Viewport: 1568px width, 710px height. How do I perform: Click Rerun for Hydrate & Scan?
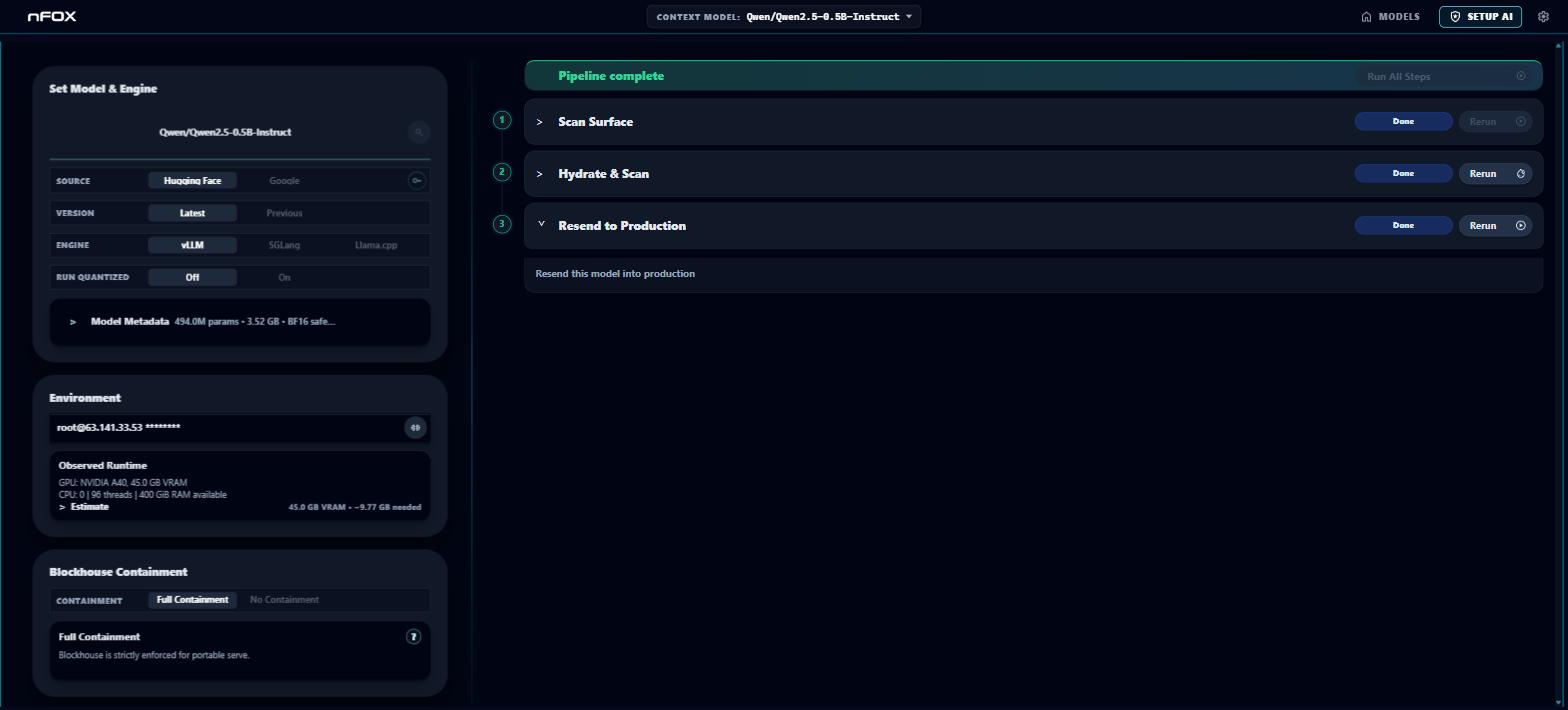point(1495,173)
